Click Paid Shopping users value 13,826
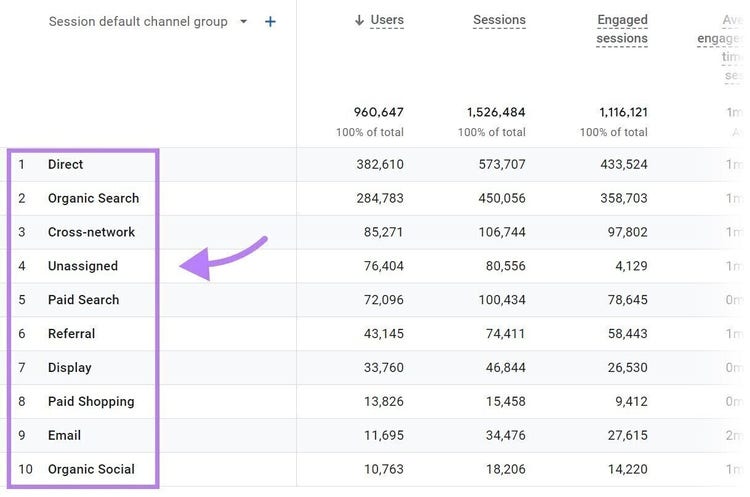 [384, 401]
